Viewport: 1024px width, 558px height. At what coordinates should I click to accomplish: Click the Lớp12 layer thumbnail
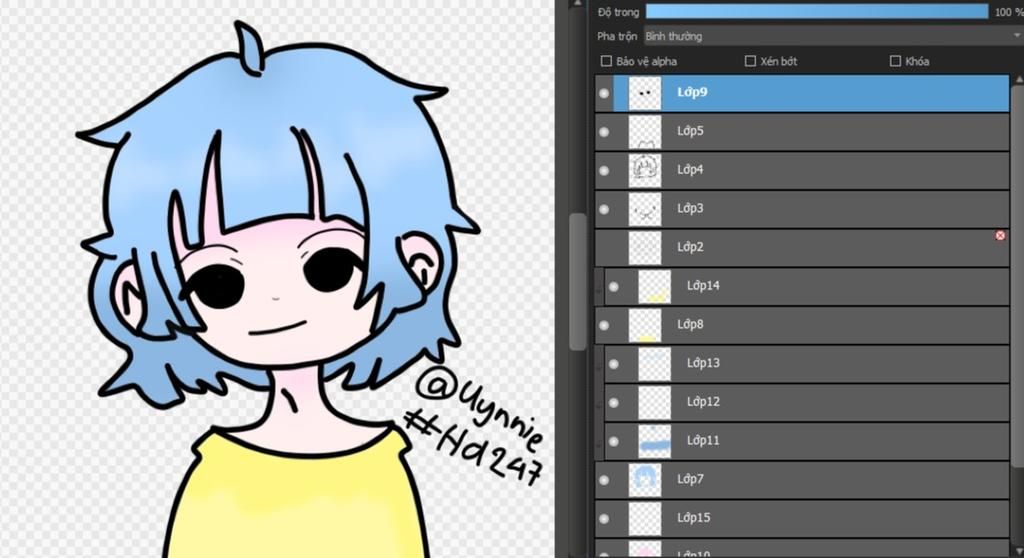(654, 402)
